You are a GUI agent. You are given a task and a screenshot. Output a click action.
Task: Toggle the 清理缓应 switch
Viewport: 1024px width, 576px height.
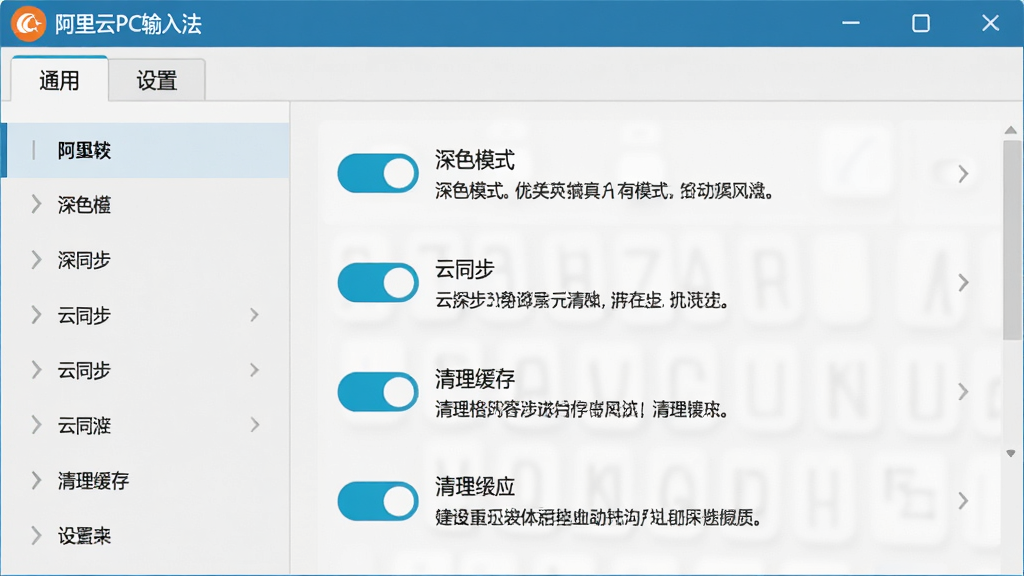pos(377,501)
